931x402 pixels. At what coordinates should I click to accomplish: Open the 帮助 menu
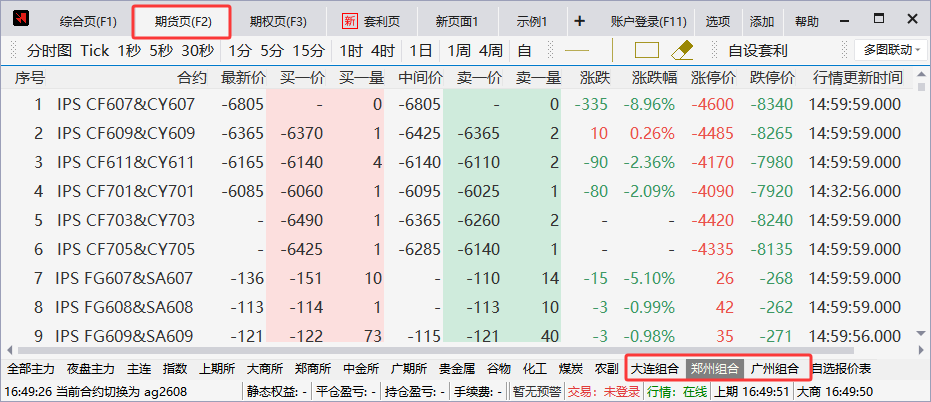[806, 22]
